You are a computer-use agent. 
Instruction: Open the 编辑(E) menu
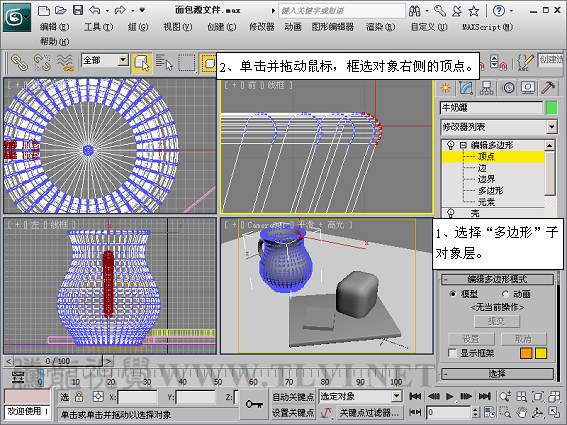[55, 27]
